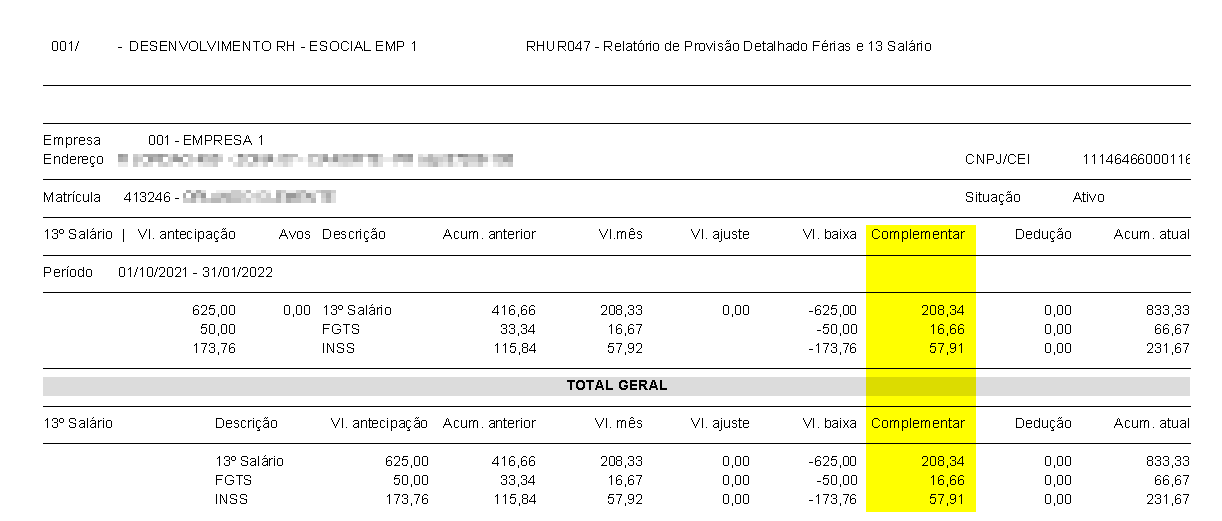
Task: Click highlighted Complementar header above the Período row
Action: (918, 234)
